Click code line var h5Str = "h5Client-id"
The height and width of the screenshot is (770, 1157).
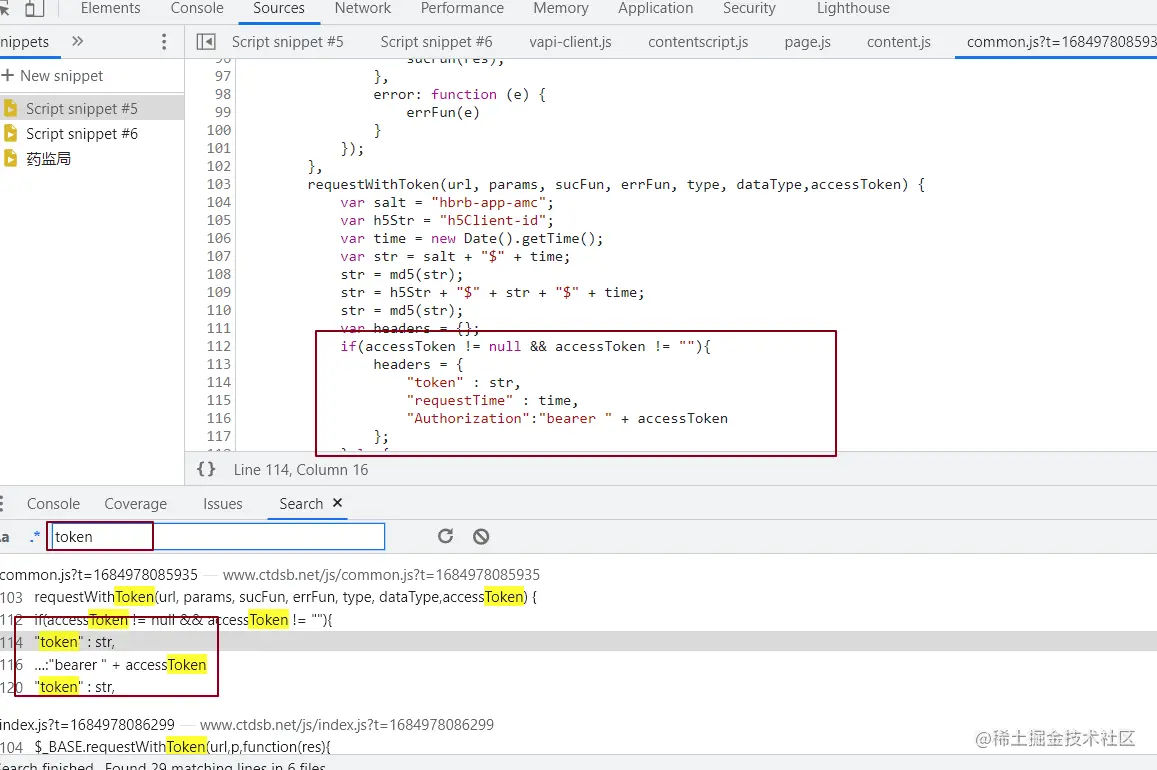click(446, 221)
